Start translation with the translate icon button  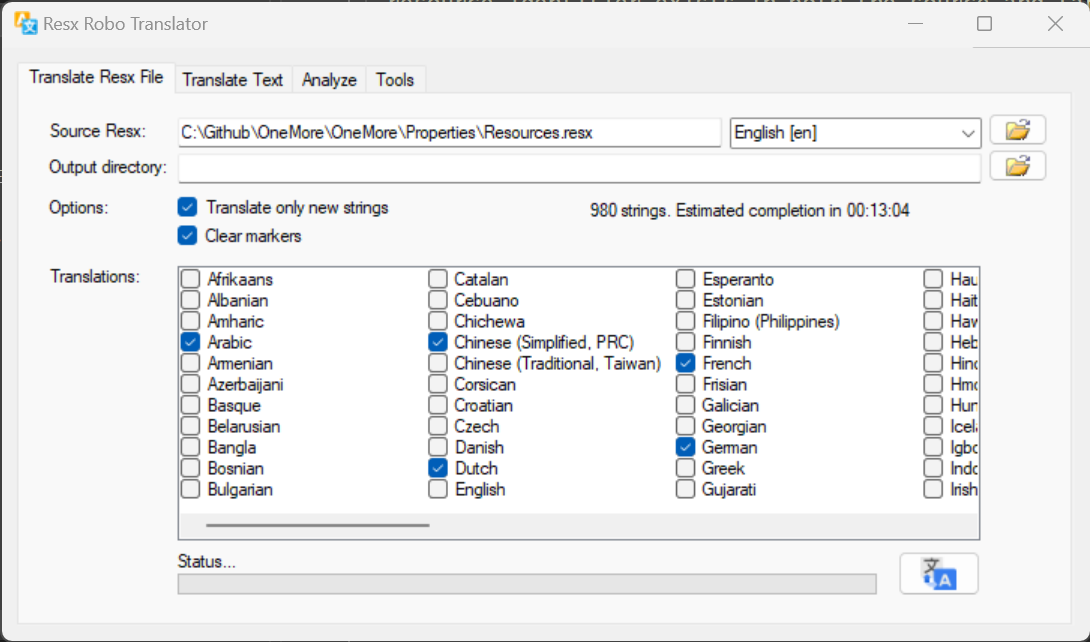(x=938, y=573)
